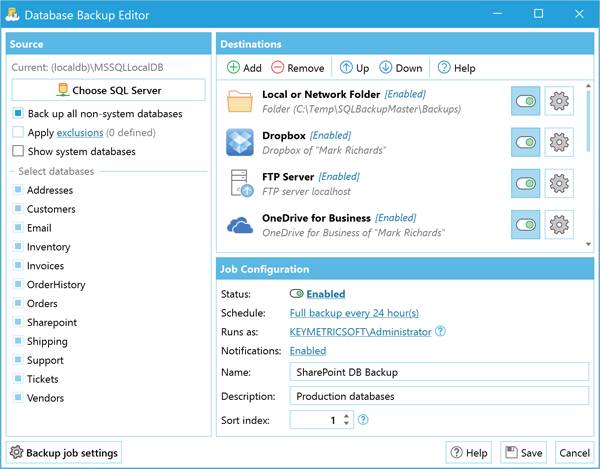Open settings gear for Dropbox destination
The height and width of the screenshot is (469, 600).
pyautogui.click(x=559, y=142)
